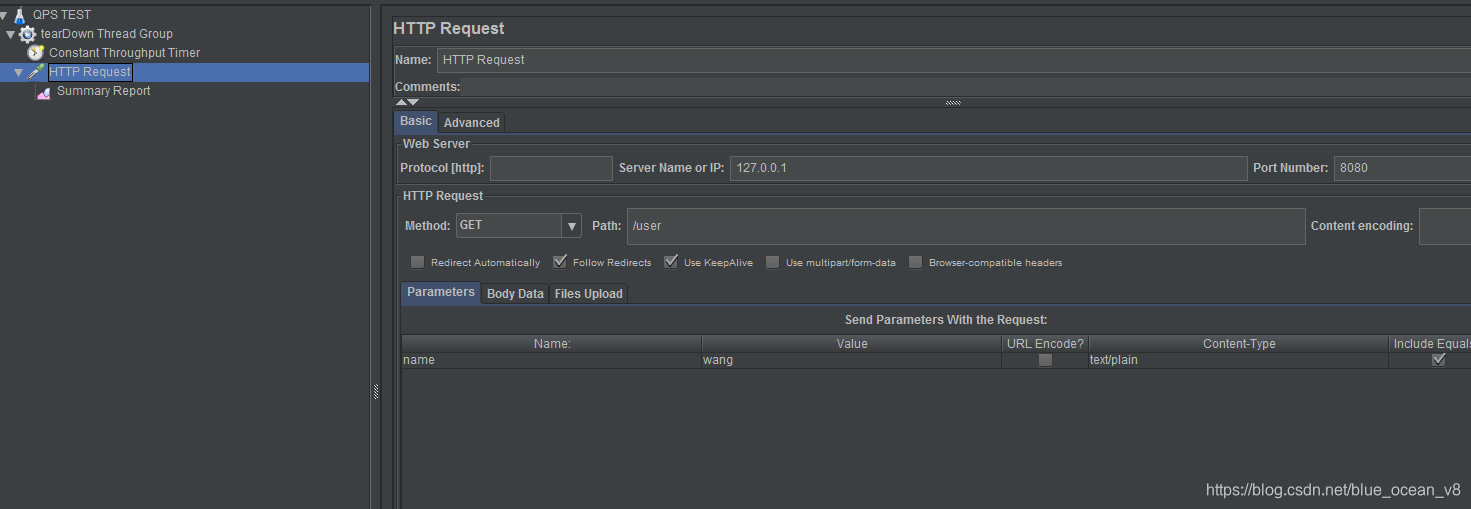1471x509 pixels.
Task: Click the URL Encode? column header
Action: point(1045,344)
